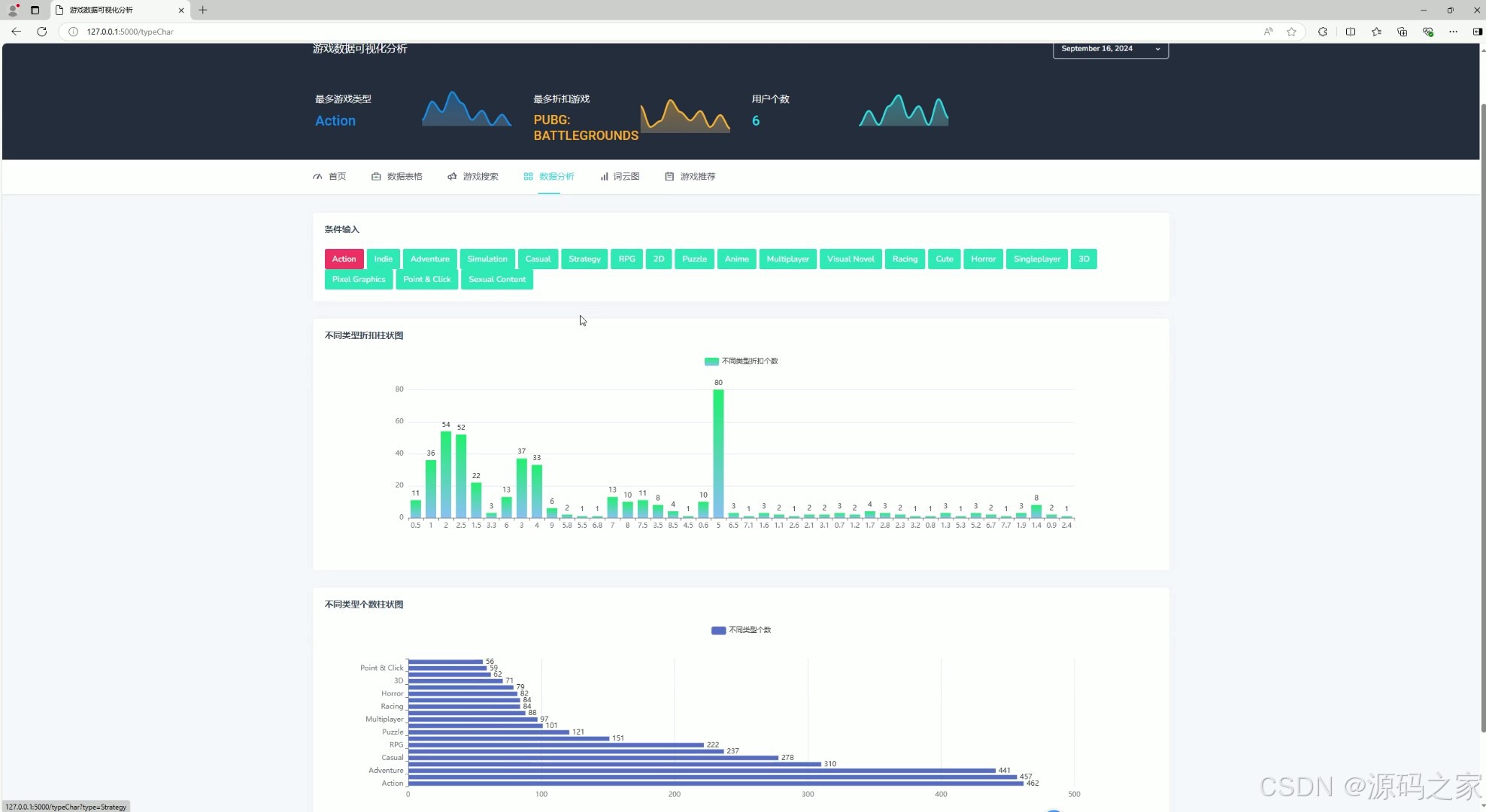The image size is (1486, 812).
Task: Click the favorites star icon in address bar
Action: click(x=1291, y=32)
